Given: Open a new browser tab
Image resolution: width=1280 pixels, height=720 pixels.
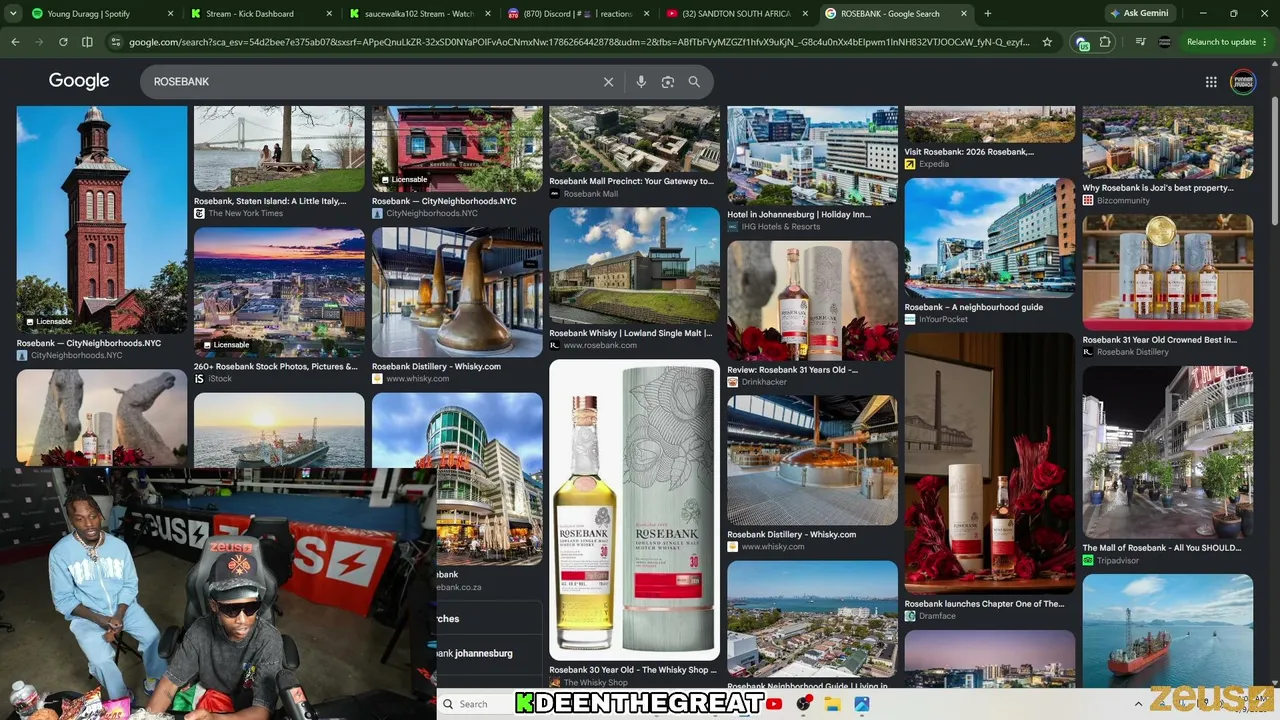Looking at the screenshot, I should coord(988,14).
